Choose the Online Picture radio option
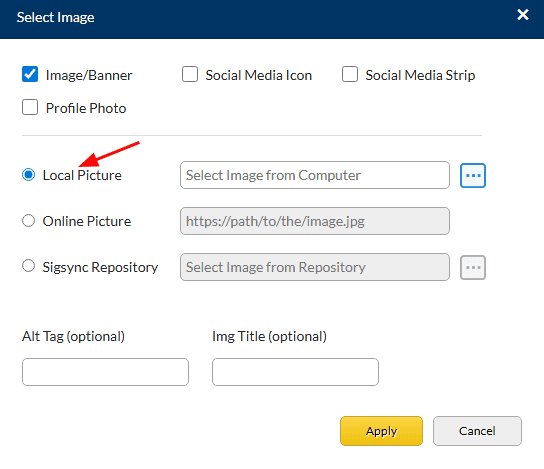This screenshot has width=544, height=469. (x=28, y=221)
